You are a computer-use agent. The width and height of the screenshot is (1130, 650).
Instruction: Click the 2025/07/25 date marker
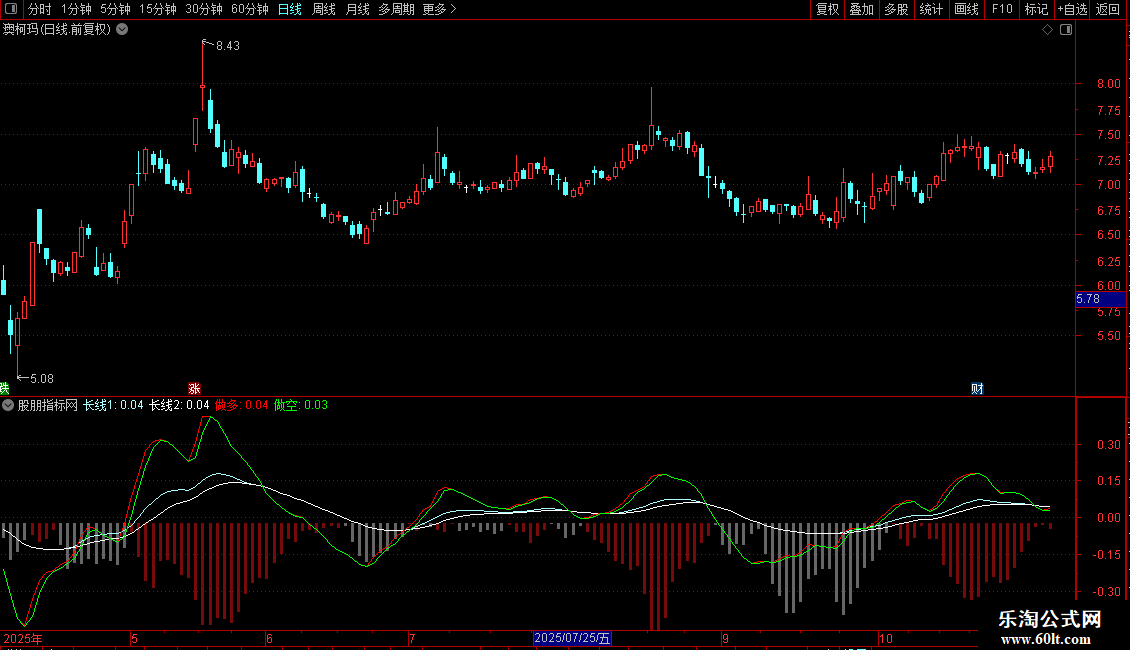click(x=572, y=638)
